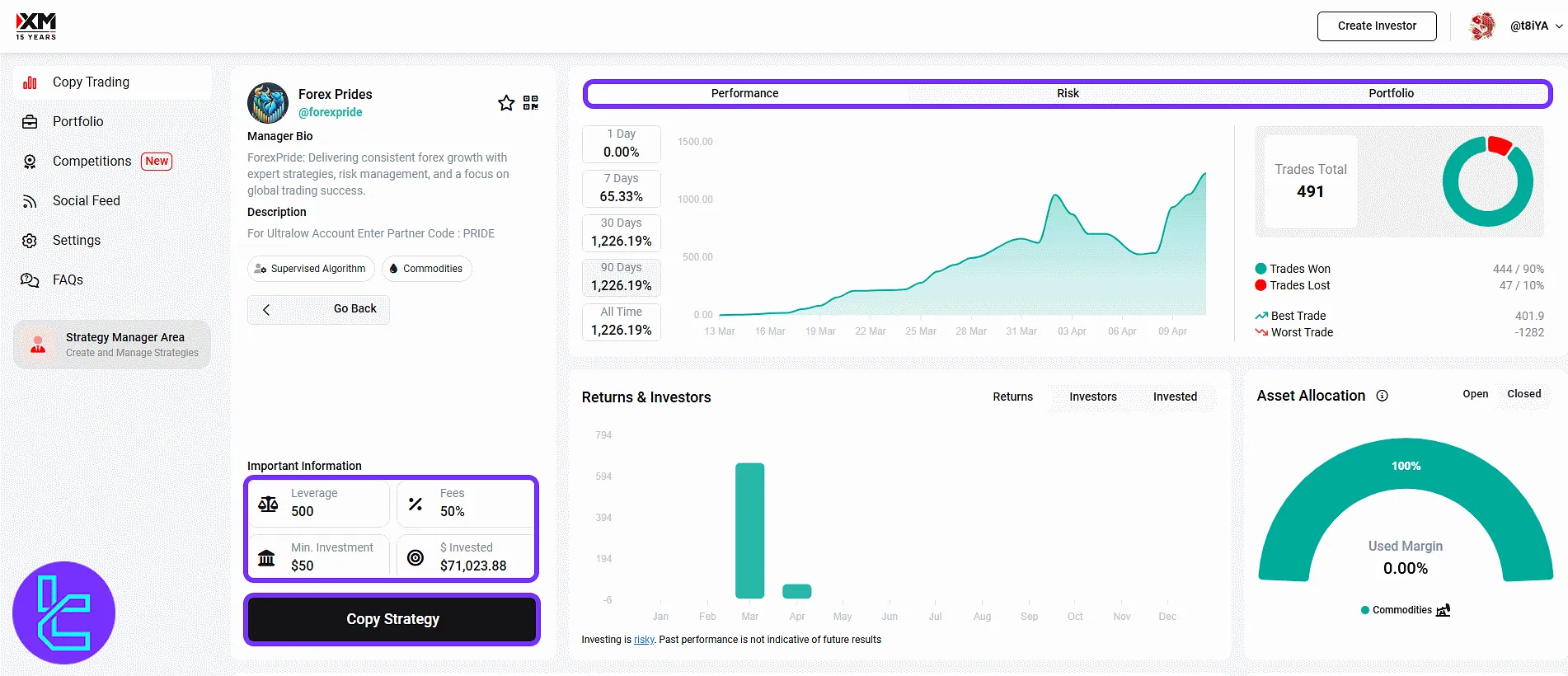Viewport: 1568px width, 676px height.
Task: Click the user avatar picture in header
Action: tap(1482, 26)
